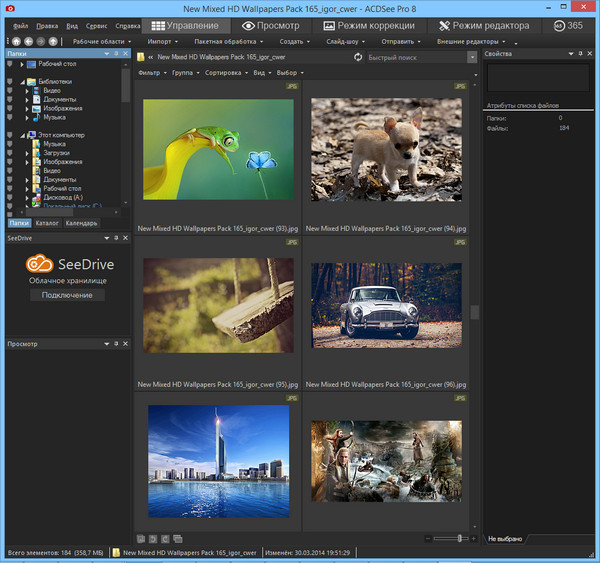Switch to the Каталог tab
The width and height of the screenshot is (600, 563).
(47, 223)
